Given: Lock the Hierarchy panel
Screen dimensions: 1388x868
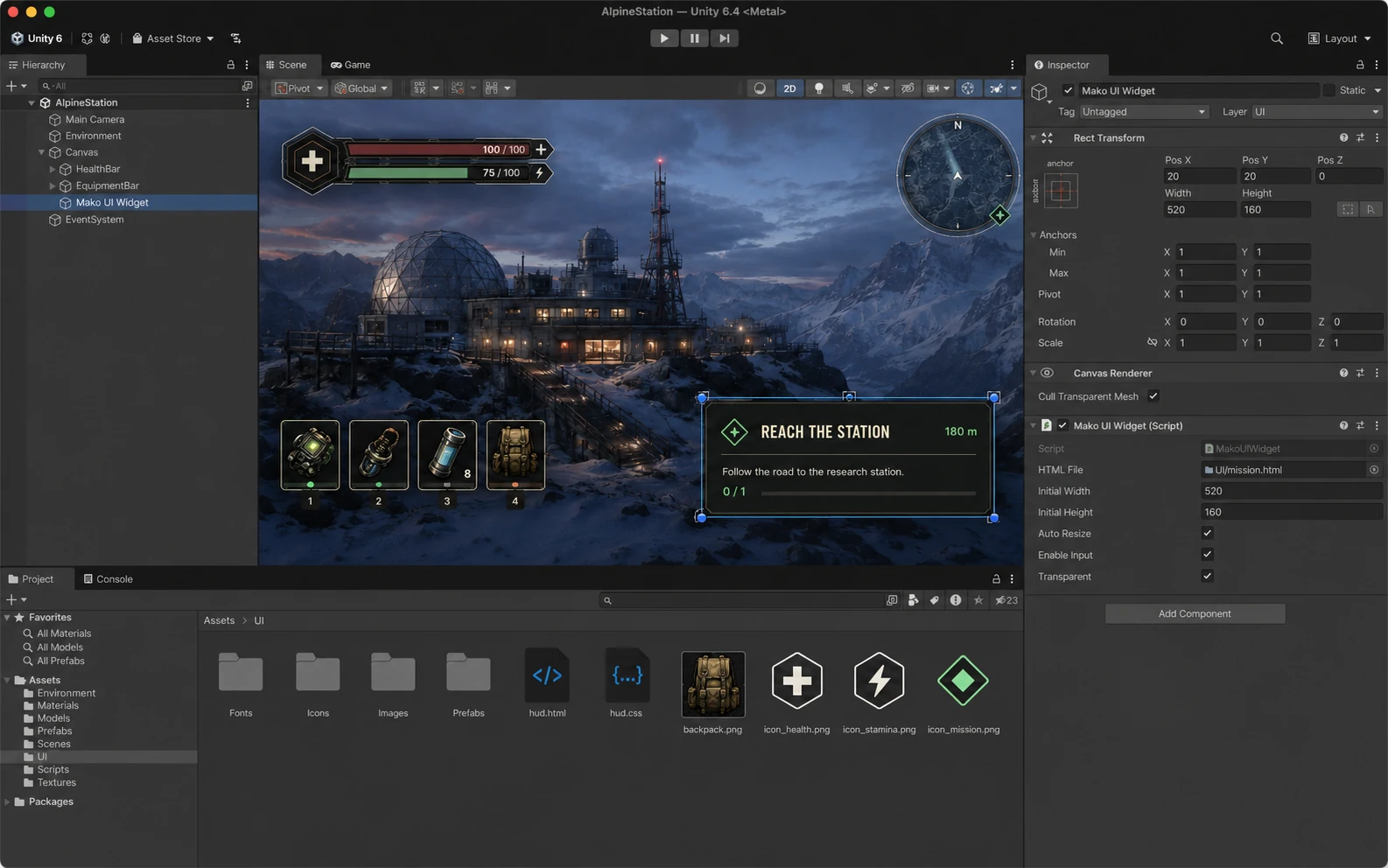Looking at the screenshot, I should pos(231,65).
